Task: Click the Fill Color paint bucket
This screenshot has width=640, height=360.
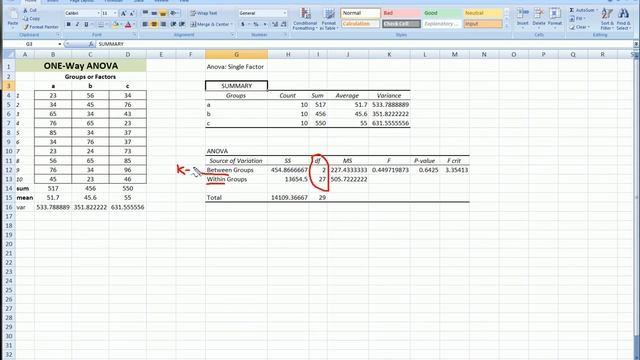Action: click(116, 24)
